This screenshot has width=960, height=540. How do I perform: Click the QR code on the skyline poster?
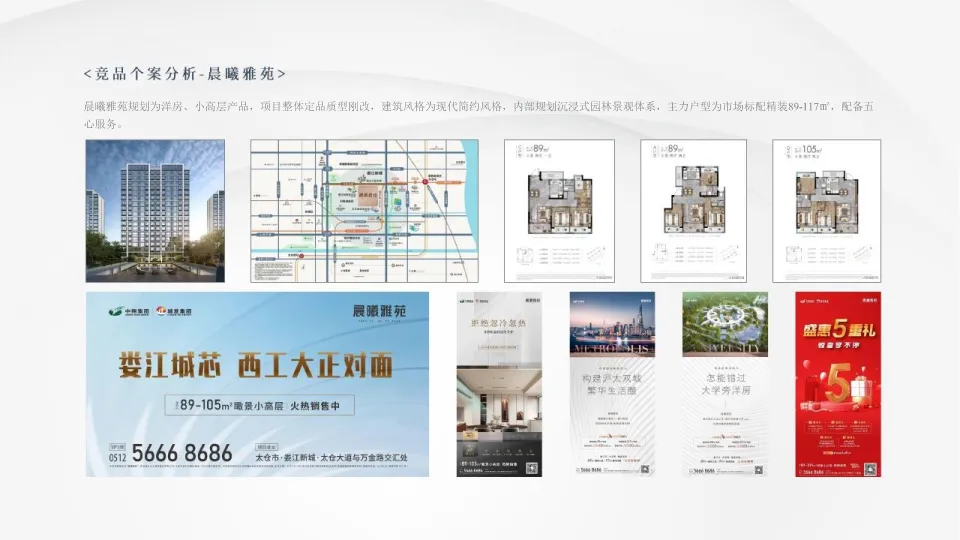tap(644, 470)
